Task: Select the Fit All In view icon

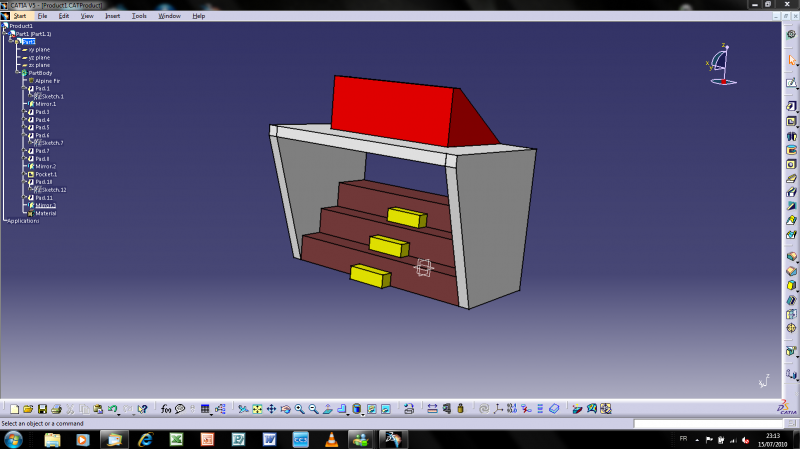Action: click(x=258, y=409)
